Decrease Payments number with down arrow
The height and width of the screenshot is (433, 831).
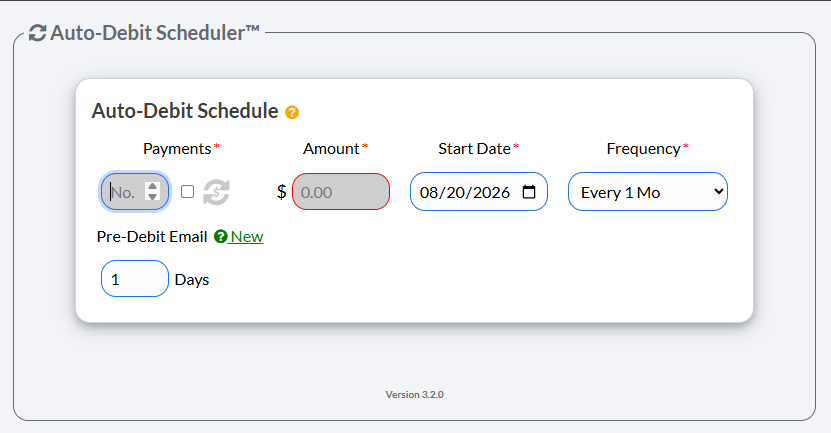click(x=153, y=197)
